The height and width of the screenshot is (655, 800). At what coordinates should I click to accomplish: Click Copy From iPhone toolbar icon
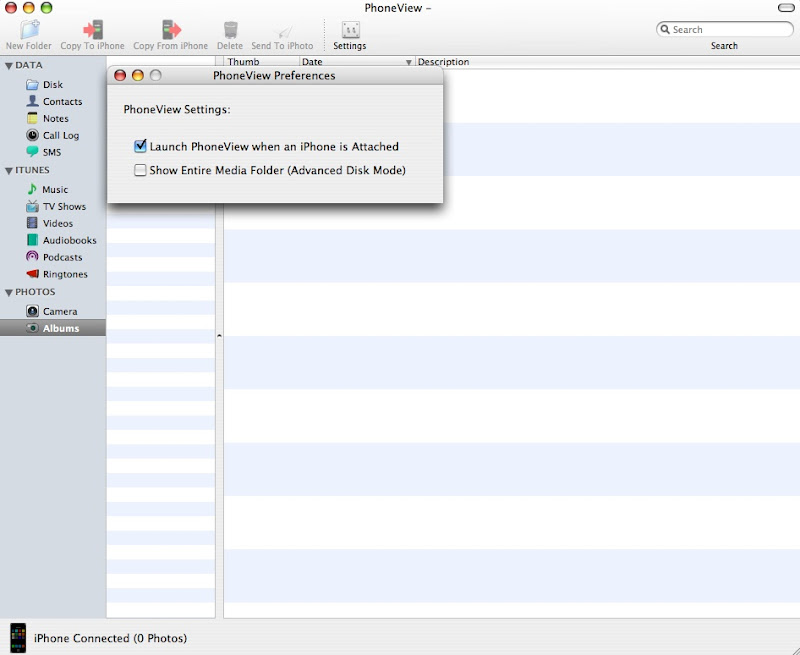point(171,31)
